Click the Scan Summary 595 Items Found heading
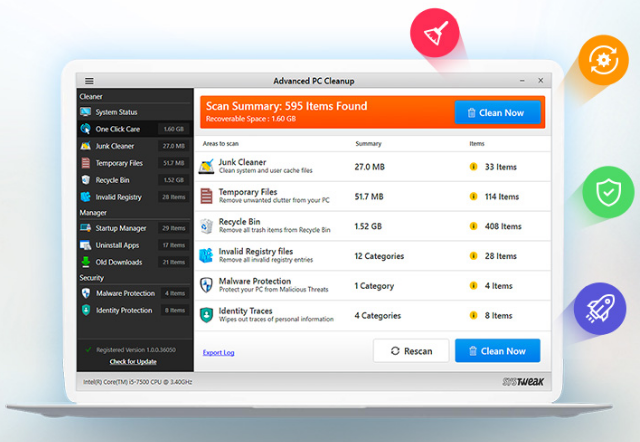Image resolution: width=640 pixels, height=442 pixels. pyautogui.click(x=287, y=106)
